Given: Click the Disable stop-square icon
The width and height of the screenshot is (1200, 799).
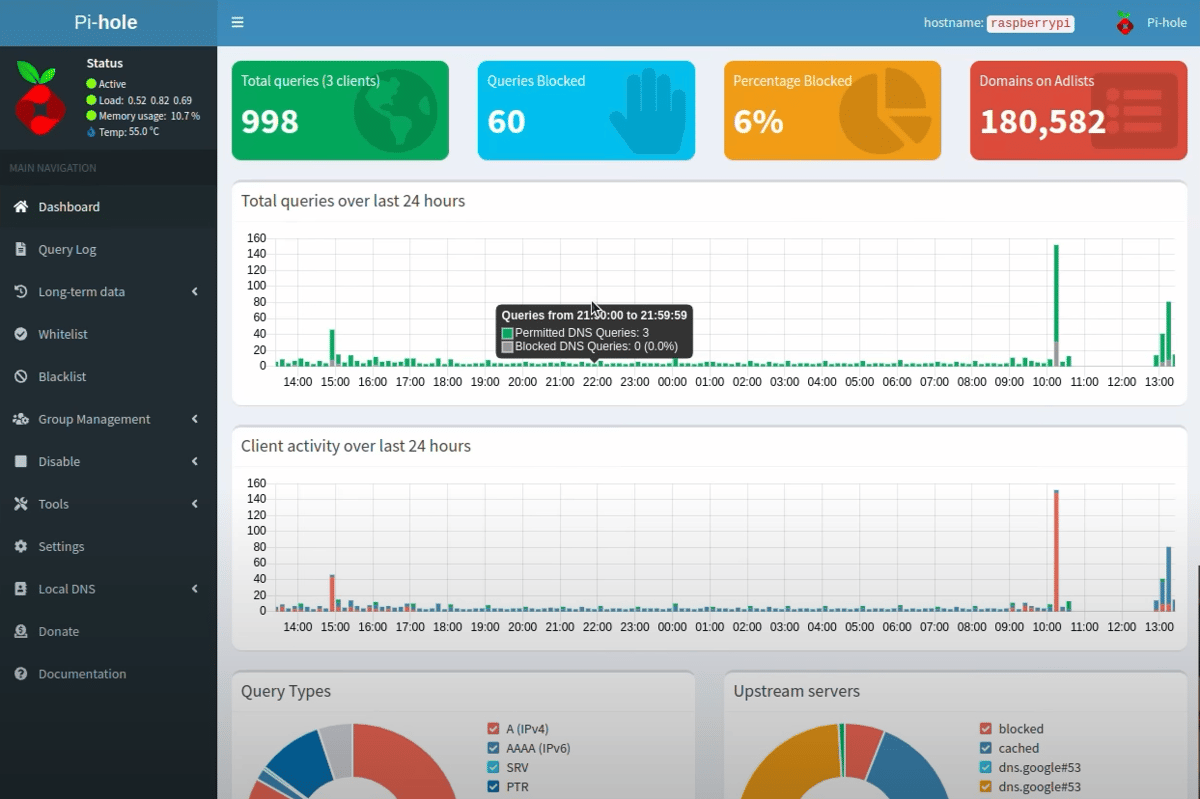Looking at the screenshot, I should [x=20, y=462].
